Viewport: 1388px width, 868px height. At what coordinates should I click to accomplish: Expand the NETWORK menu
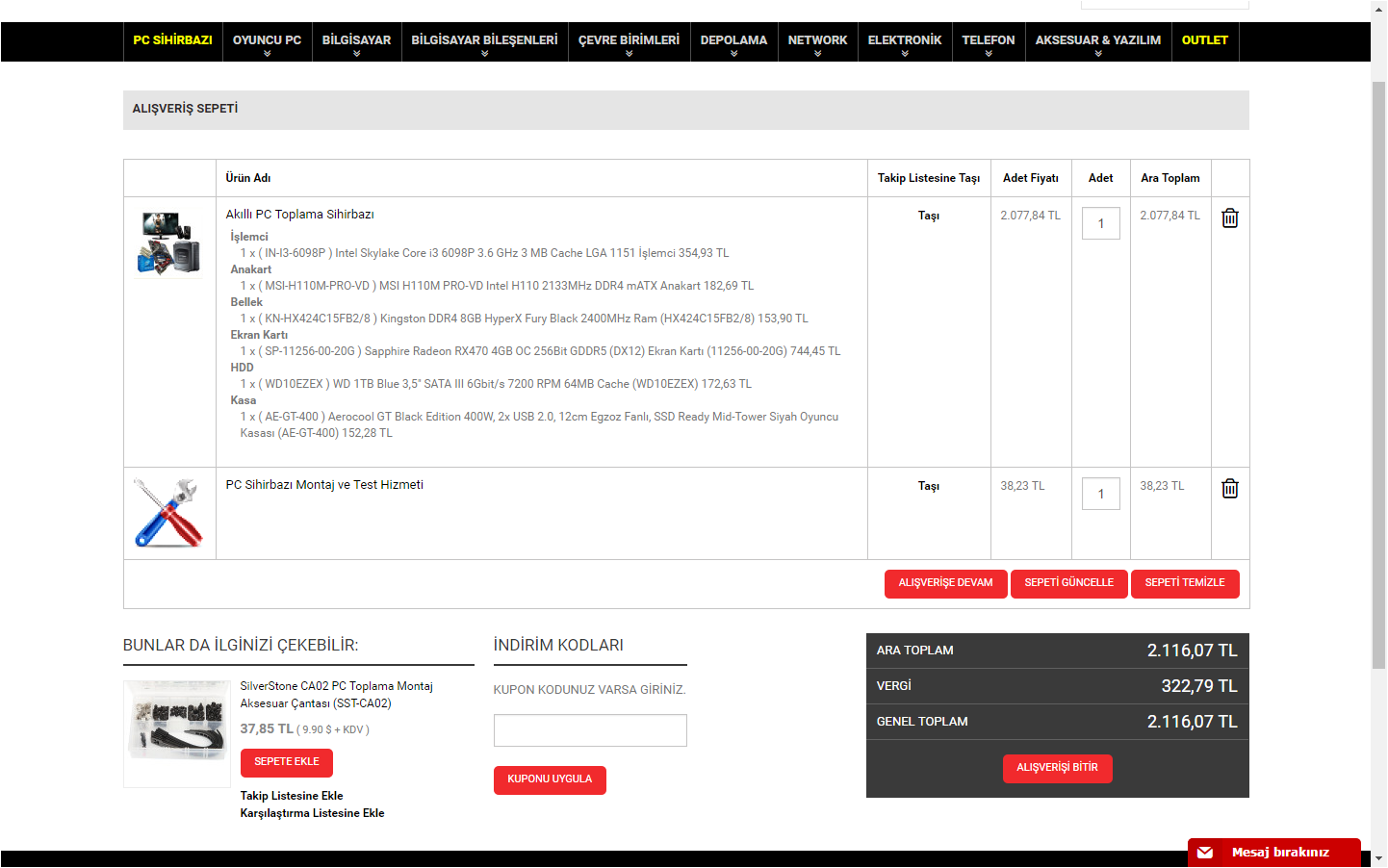[817, 42]
